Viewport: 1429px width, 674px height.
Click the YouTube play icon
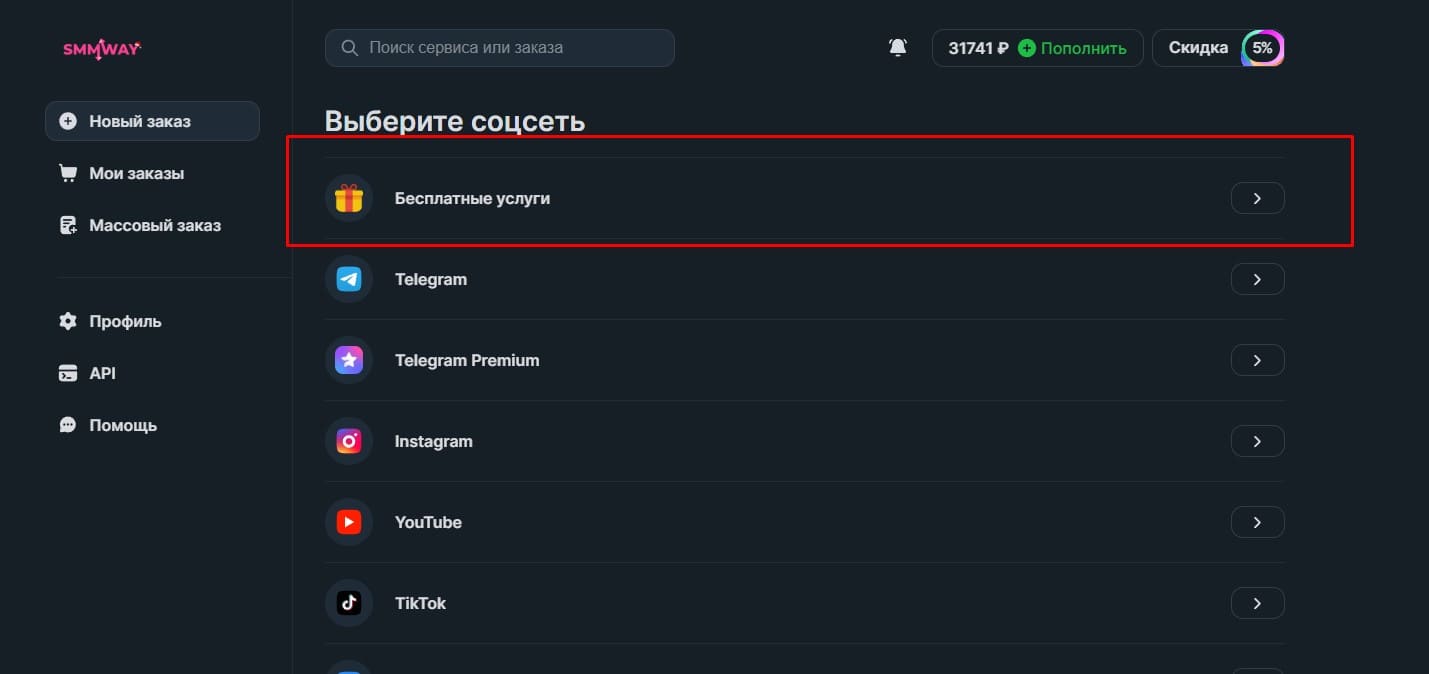tap(349, 522)
